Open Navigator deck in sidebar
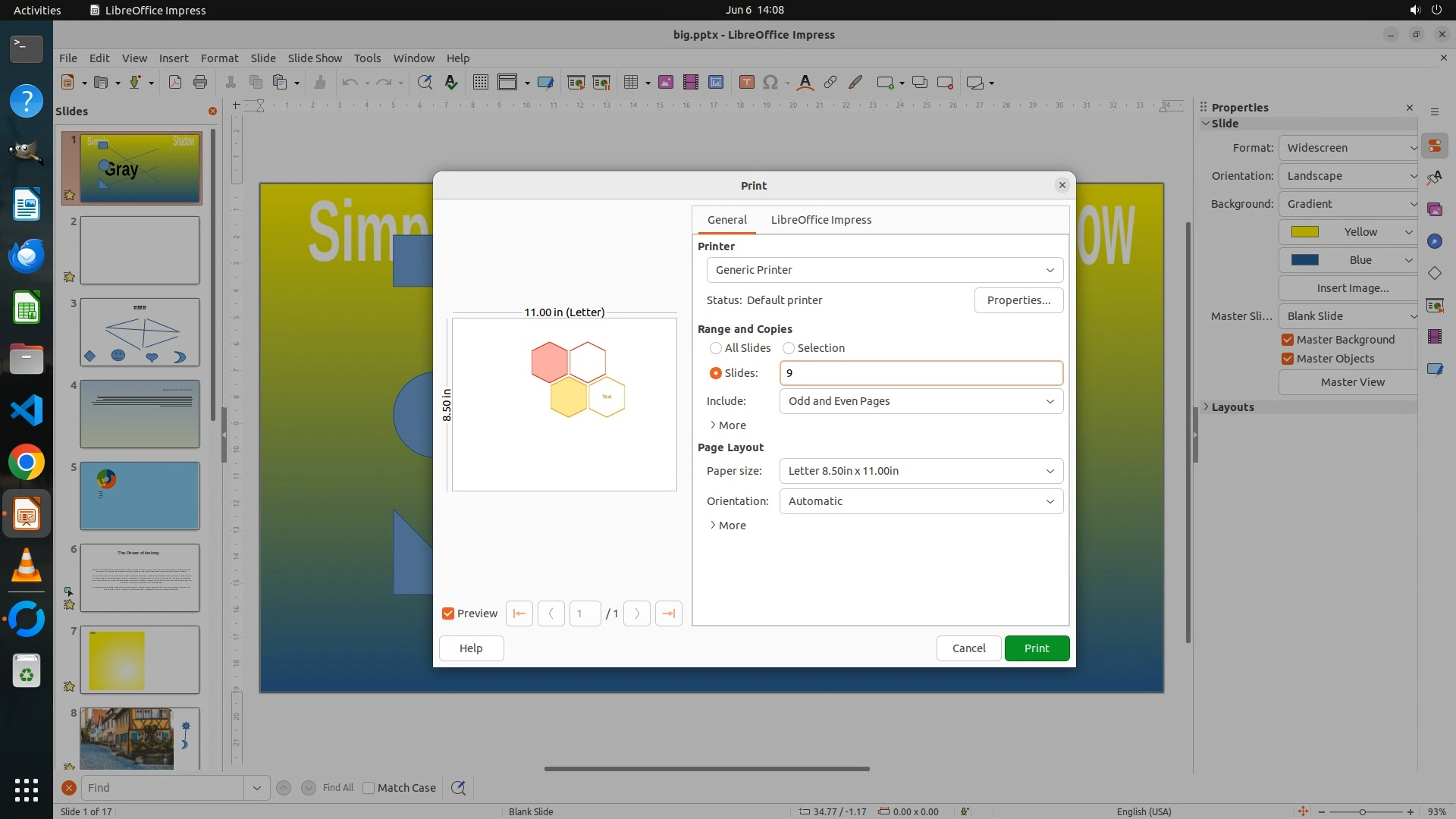The width and height of the screenshot is (1456, 819). point(1434,241)
